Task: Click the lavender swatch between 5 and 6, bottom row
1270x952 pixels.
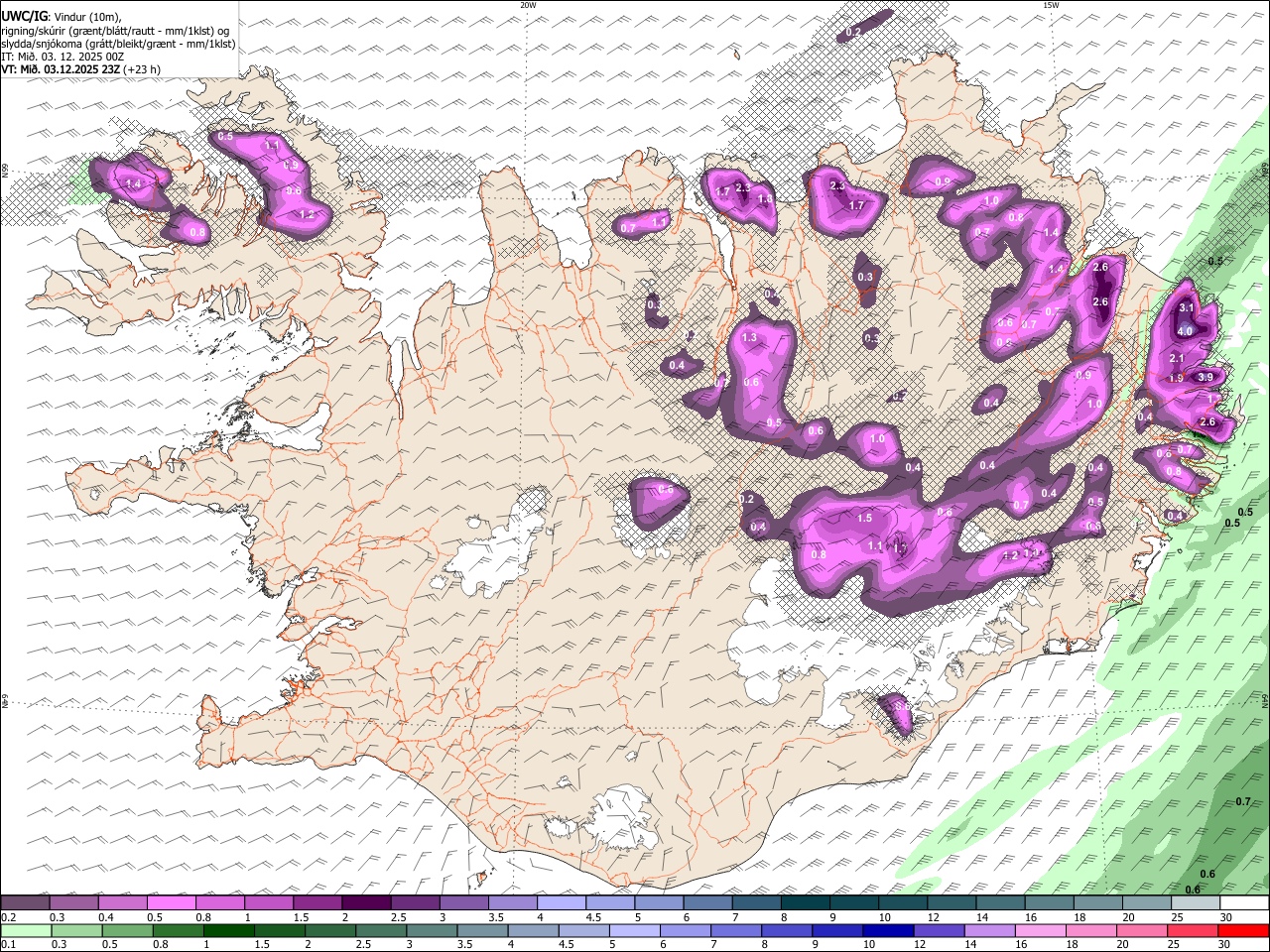Action: click(x=634, y=931)
